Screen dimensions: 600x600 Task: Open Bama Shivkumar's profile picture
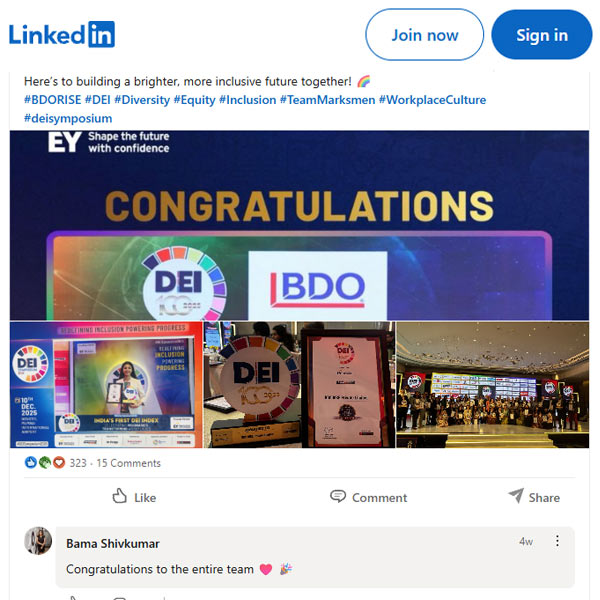click(x=38, y=541)
